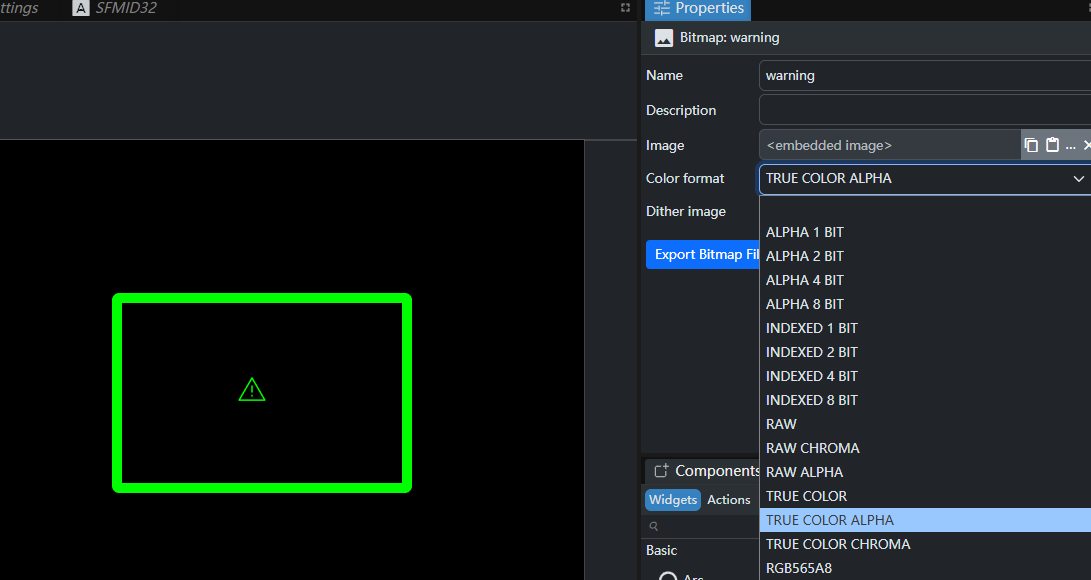Clear the embedded image with the X icon
1091x580 pixels.
[x=1086, y=145]
